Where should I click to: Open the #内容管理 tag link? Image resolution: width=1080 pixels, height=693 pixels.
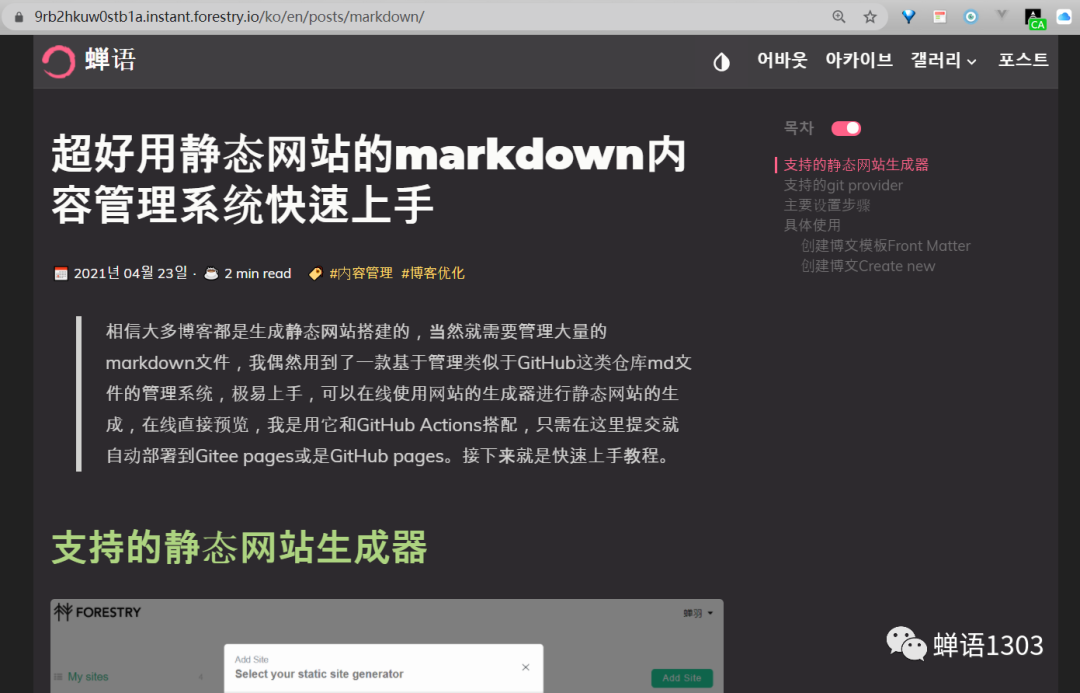361,273
